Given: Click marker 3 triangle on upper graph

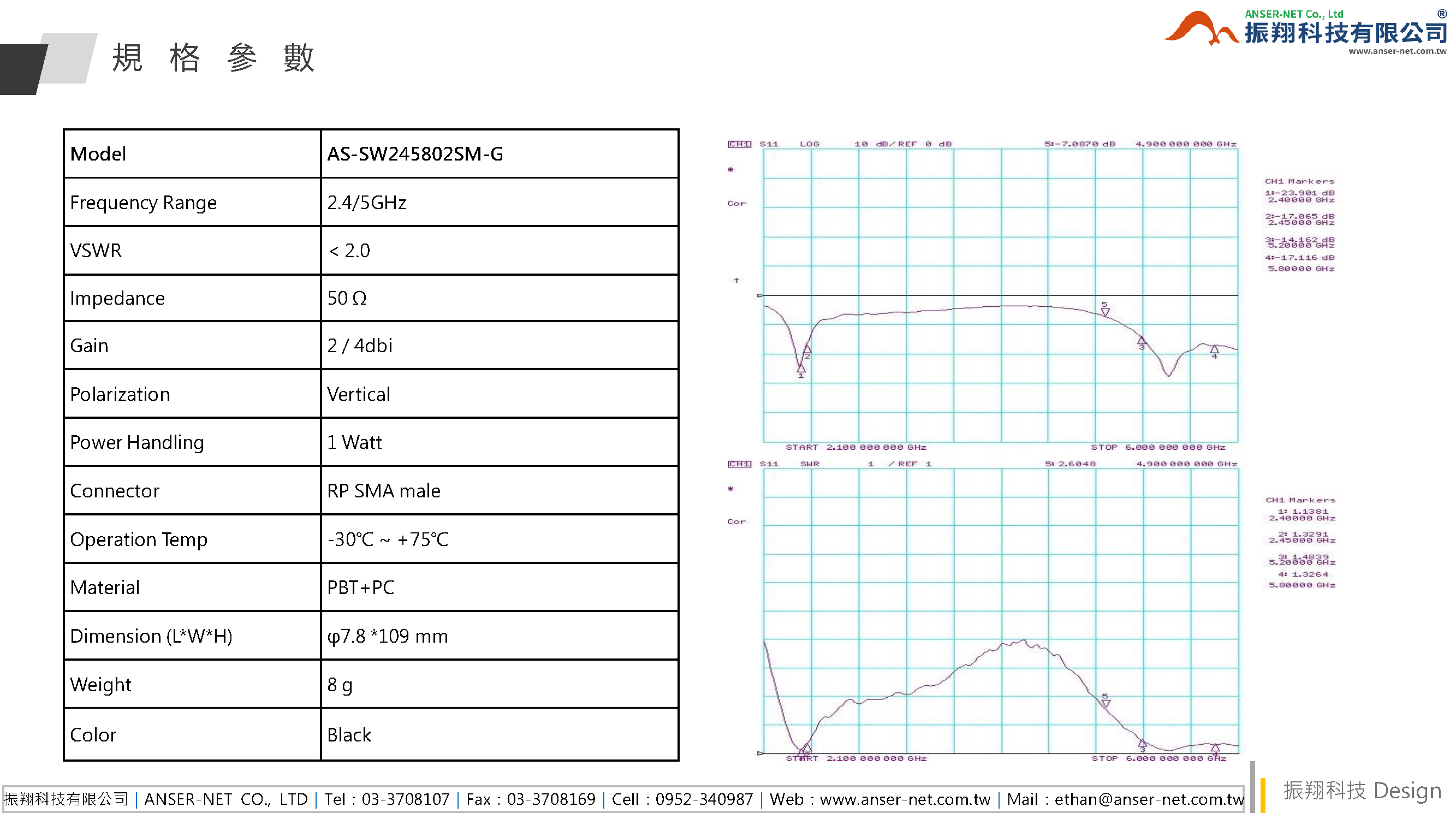Looking at the screenshot, I should tap(1141, 341).
